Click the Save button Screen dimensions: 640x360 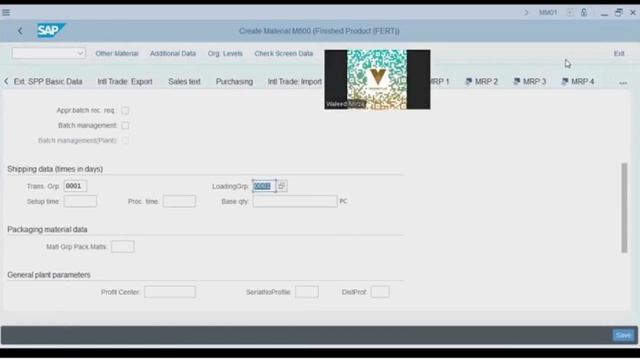tap(623, 335)
